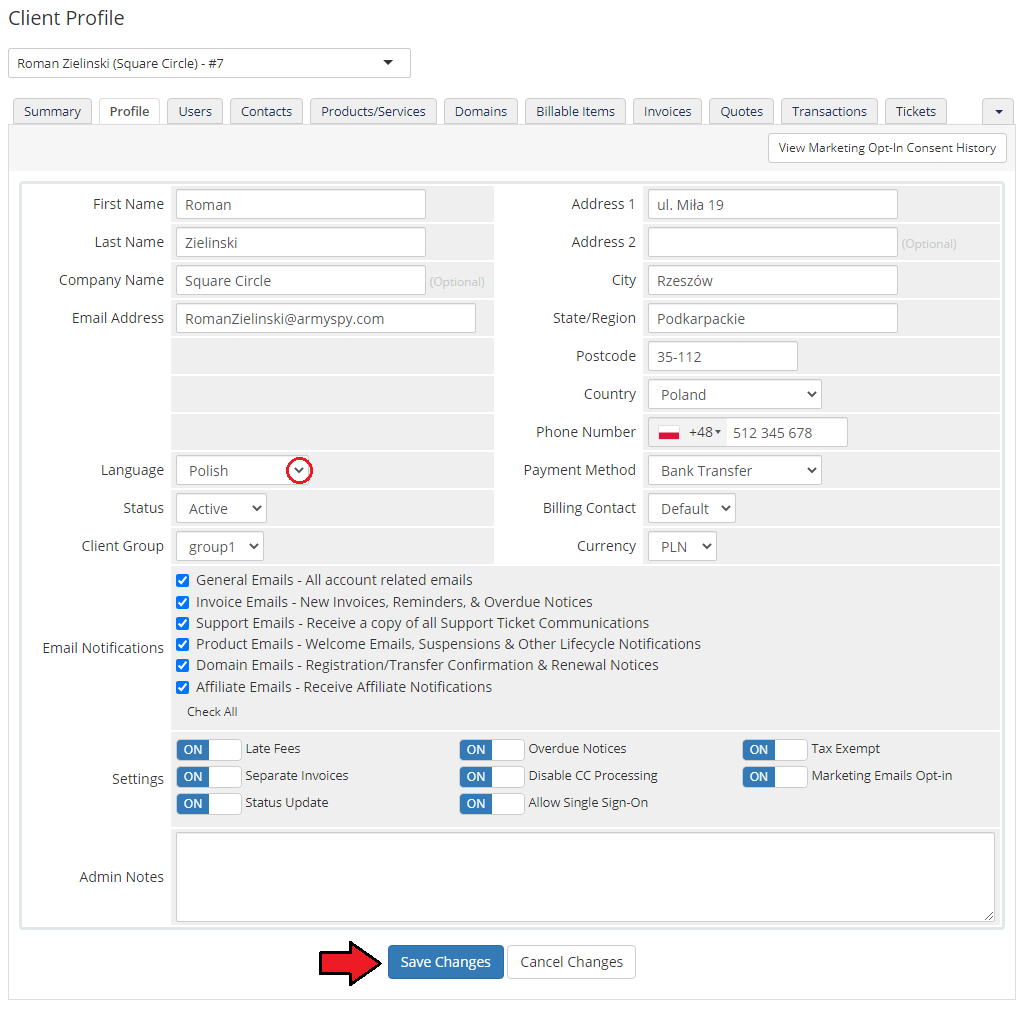Click the Check All link
Image resolution: width=1024 pixels, height=1012 pixels.
click(212, 712)
